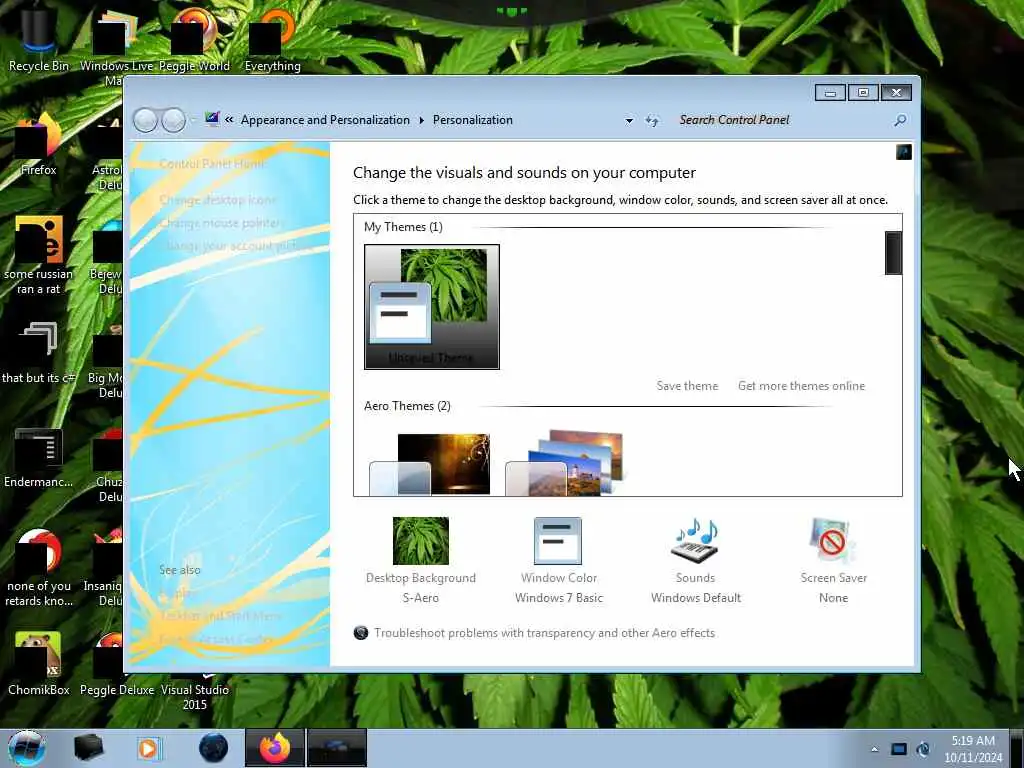
Task: Open Control Panel Home link
Action: coord(212,164)
